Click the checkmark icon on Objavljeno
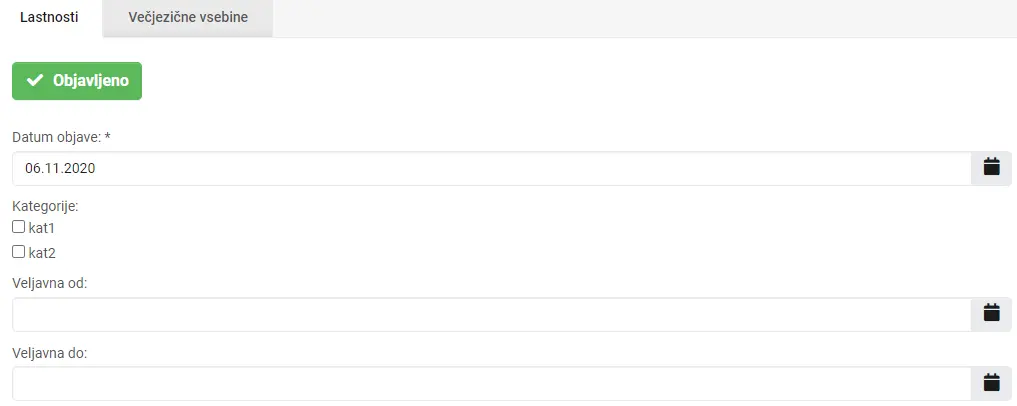Screen dimensions: 1017x406 coord(35,81)
